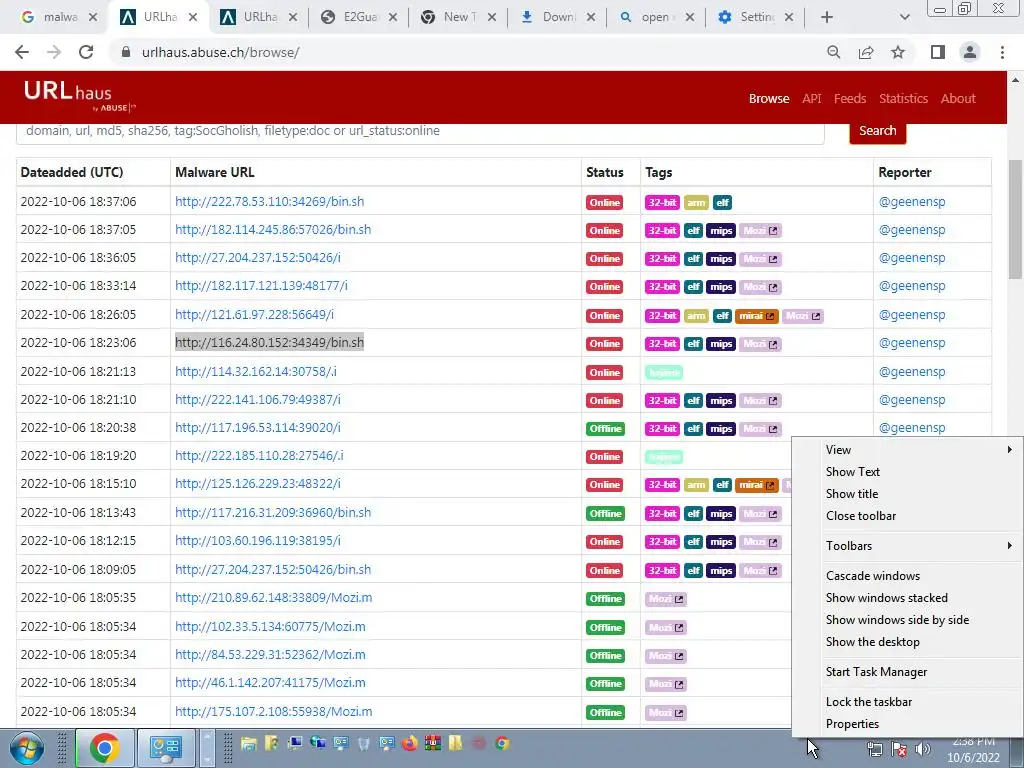Screen dimensions: 1024x768
Task: Click the Windows Start orb
Action: (27, 748)
